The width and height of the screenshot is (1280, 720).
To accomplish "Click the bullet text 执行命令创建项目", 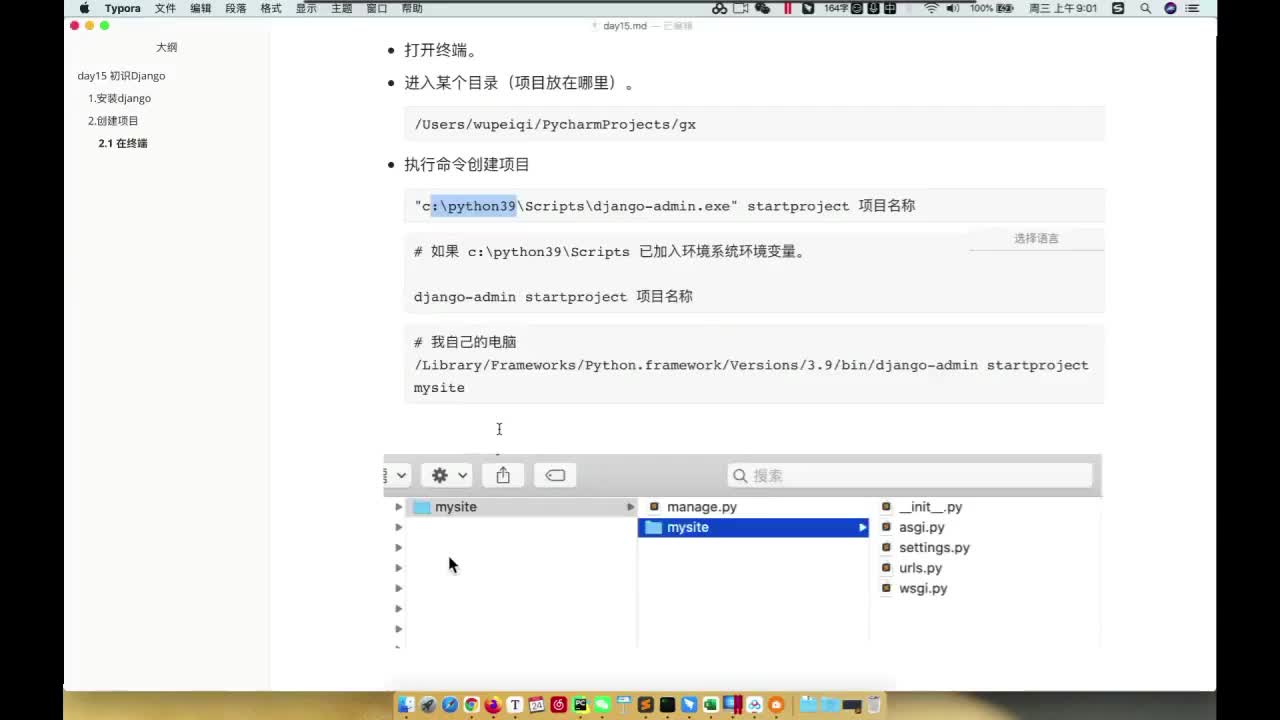I will 467,164.
